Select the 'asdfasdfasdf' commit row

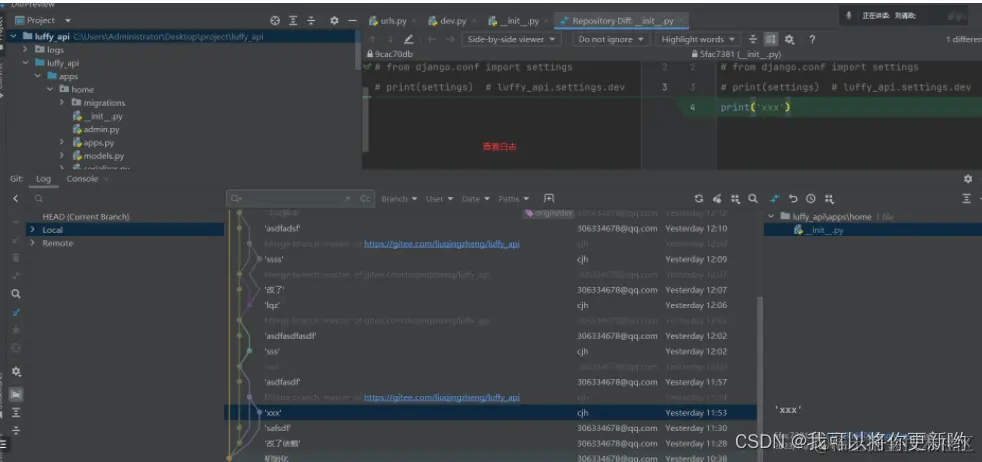tap(490, 336)
